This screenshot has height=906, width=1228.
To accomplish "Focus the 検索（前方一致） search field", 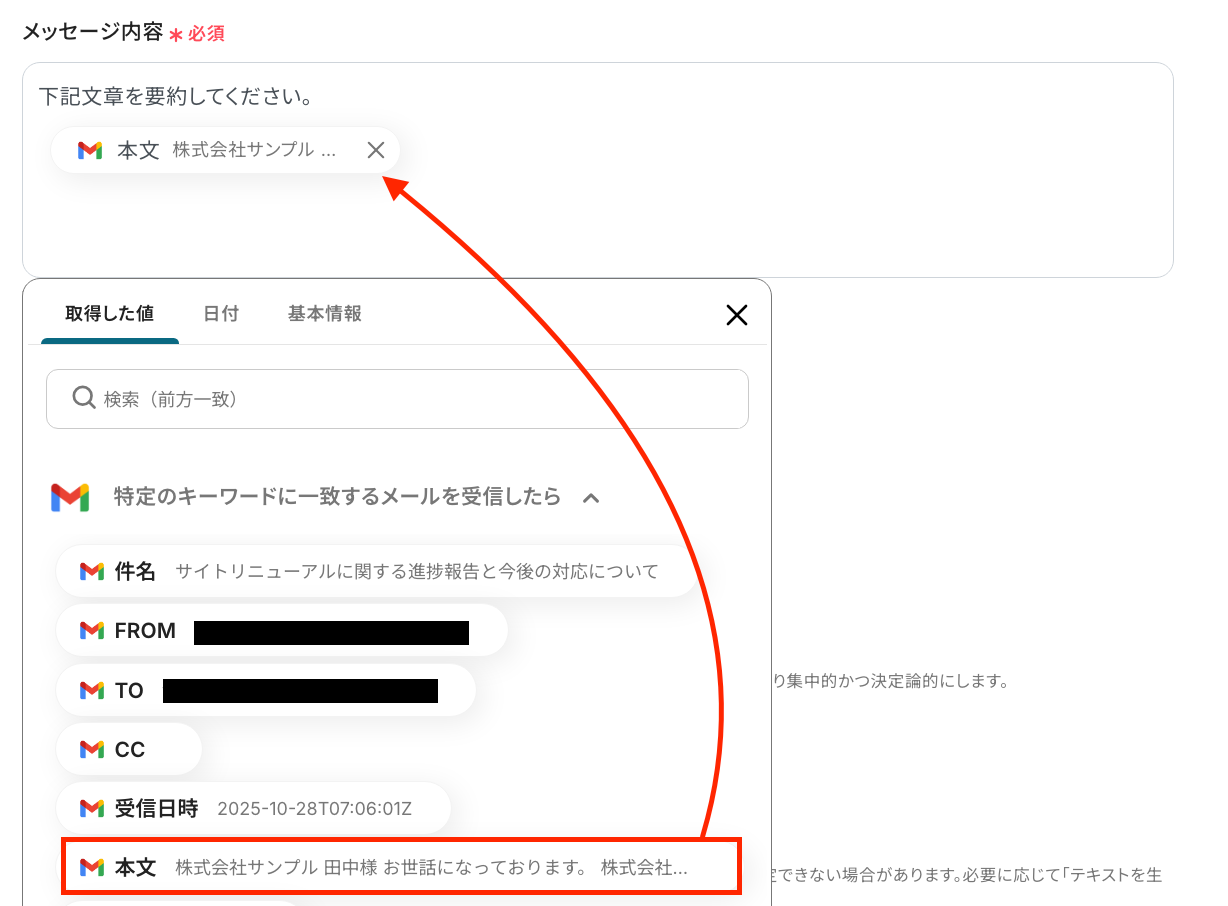I will [397, 399].
